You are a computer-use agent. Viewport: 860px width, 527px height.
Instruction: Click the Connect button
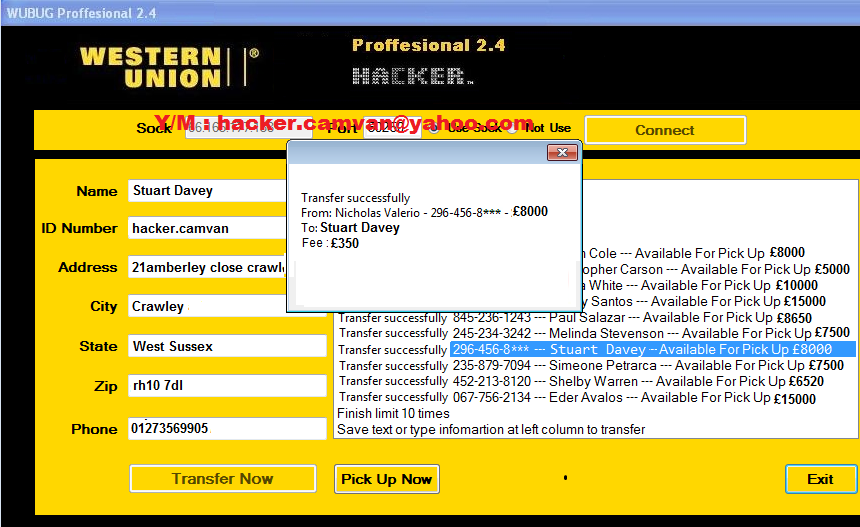pos(665,130)
